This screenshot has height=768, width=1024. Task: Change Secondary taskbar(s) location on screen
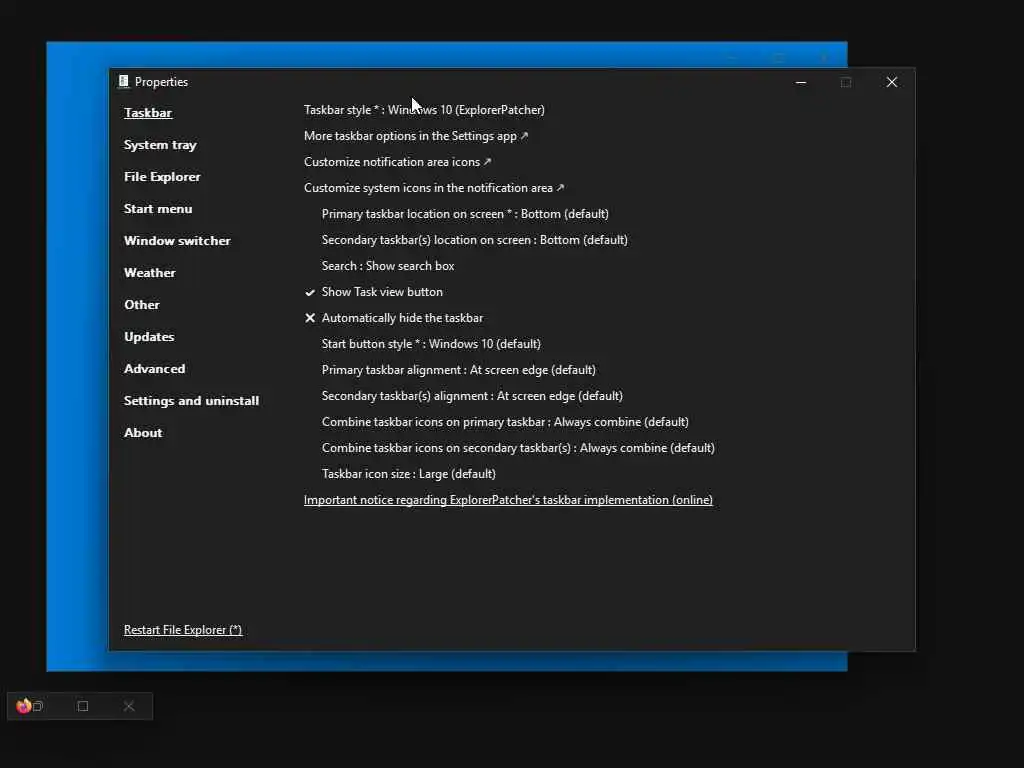475,240
